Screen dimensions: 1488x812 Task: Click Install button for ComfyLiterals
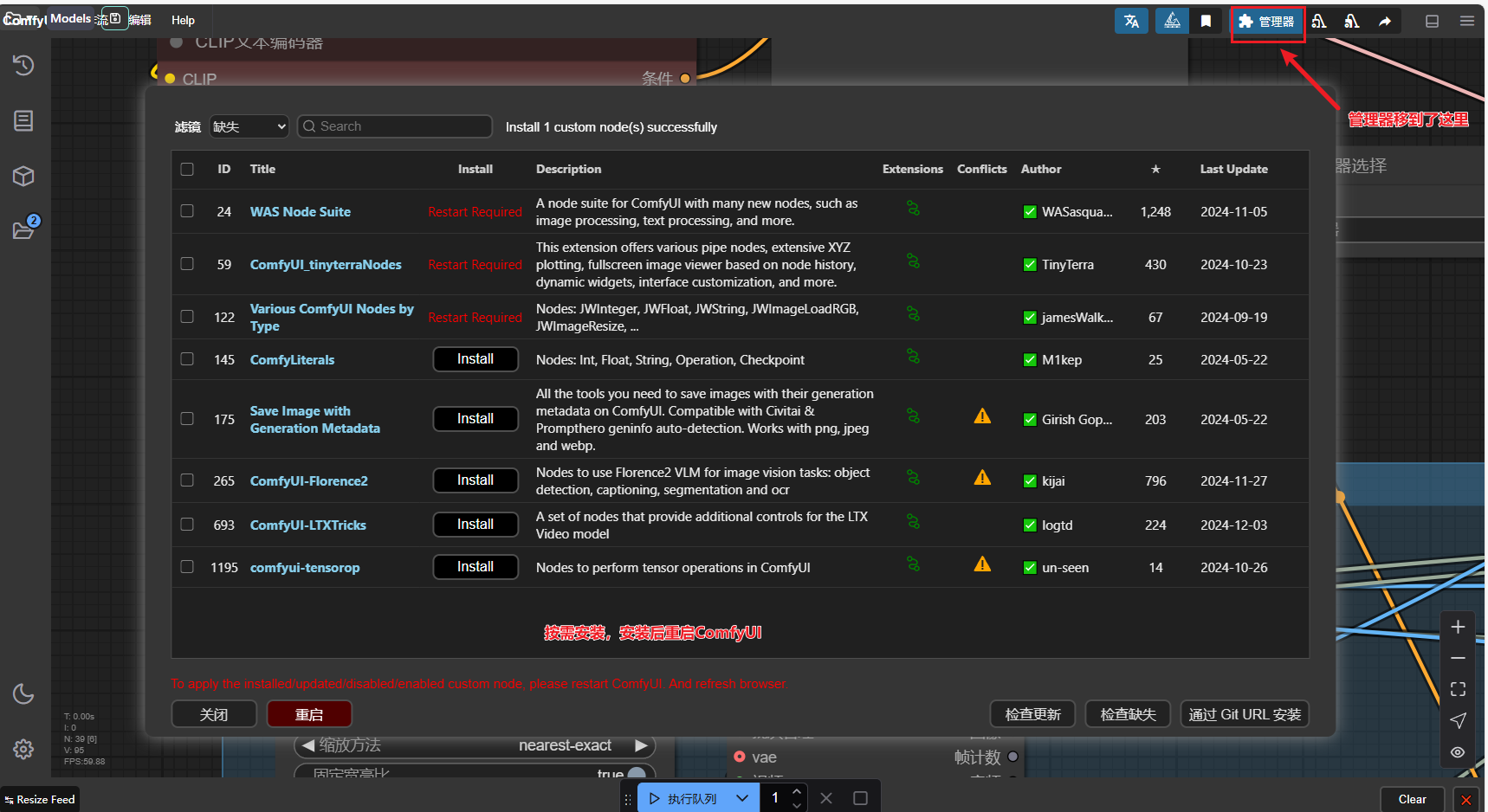click(x=476, y=359)
